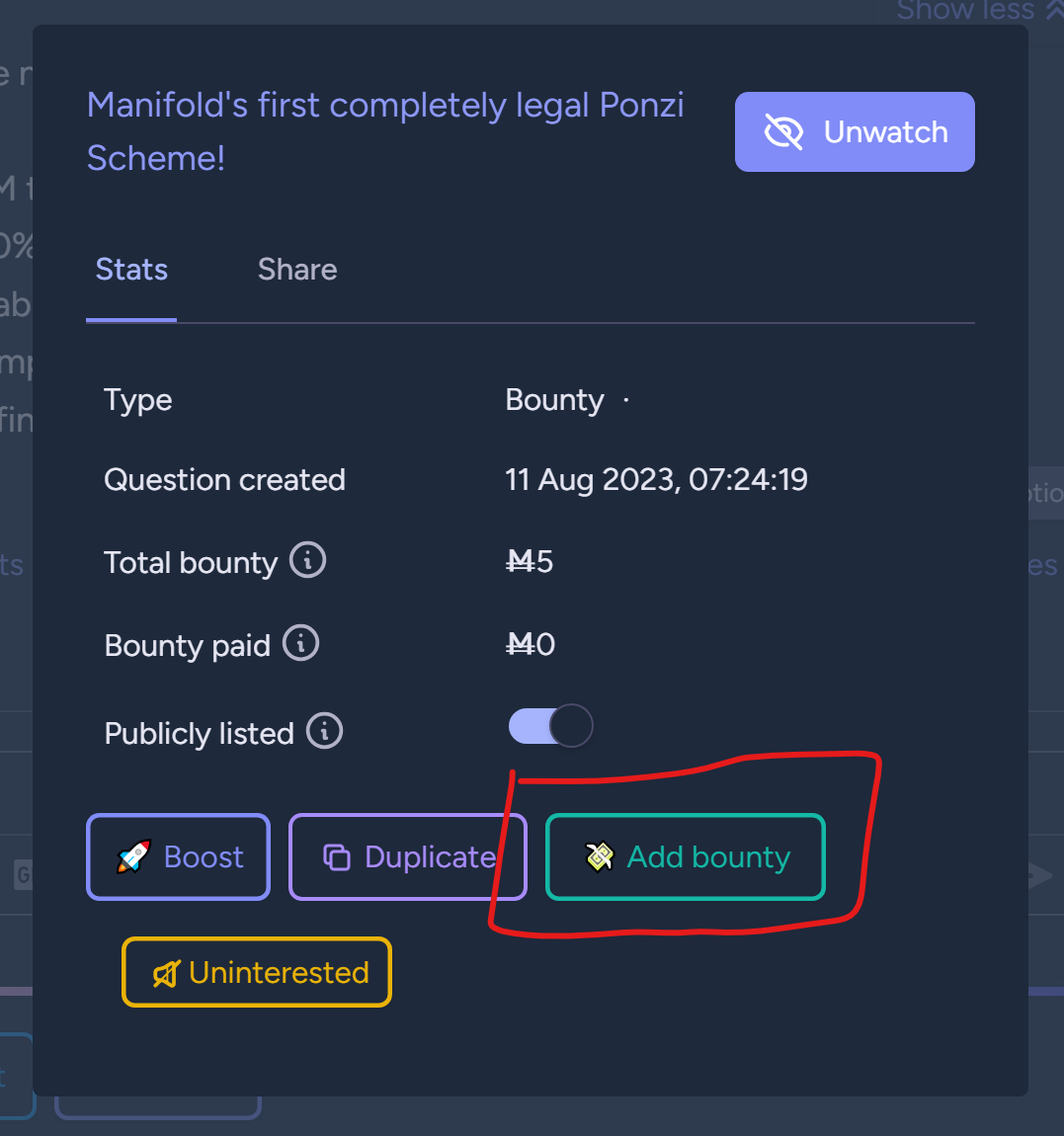This screenshot has height=1136, width=1064.
Task: Open the Ponzi Scheme question title link
Action: 385,131
